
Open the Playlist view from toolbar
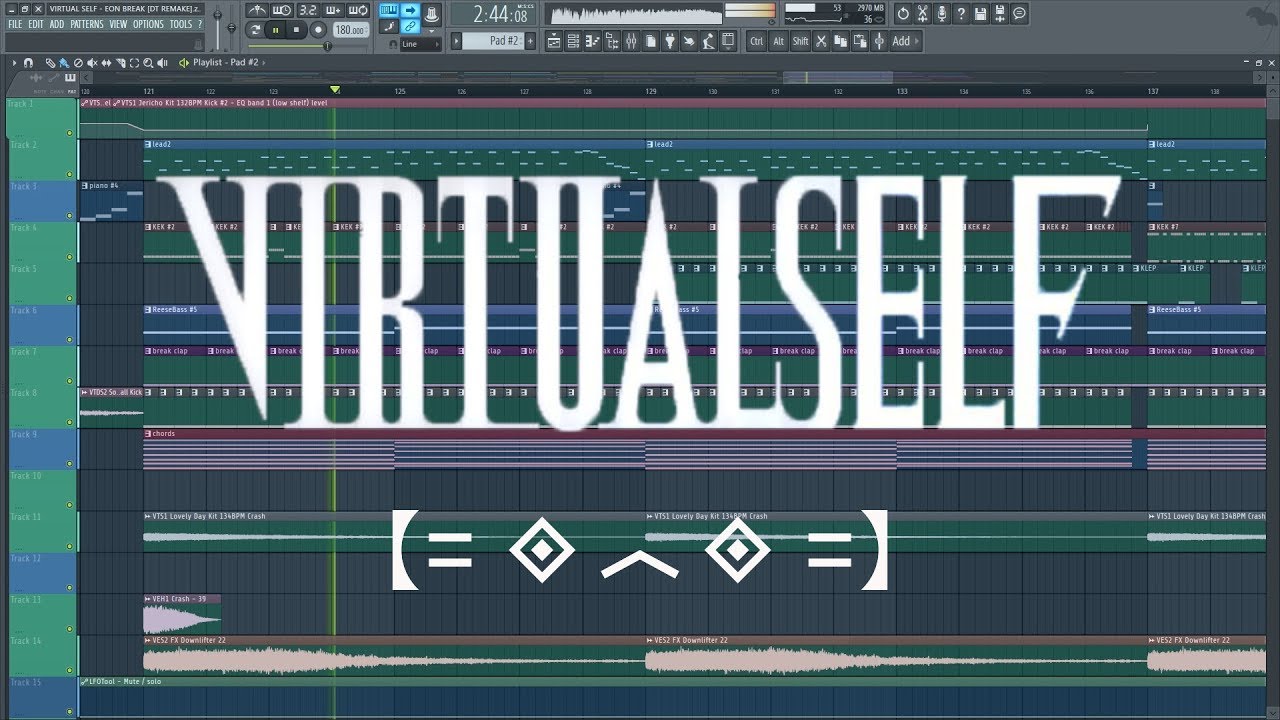tap(554, 41)
